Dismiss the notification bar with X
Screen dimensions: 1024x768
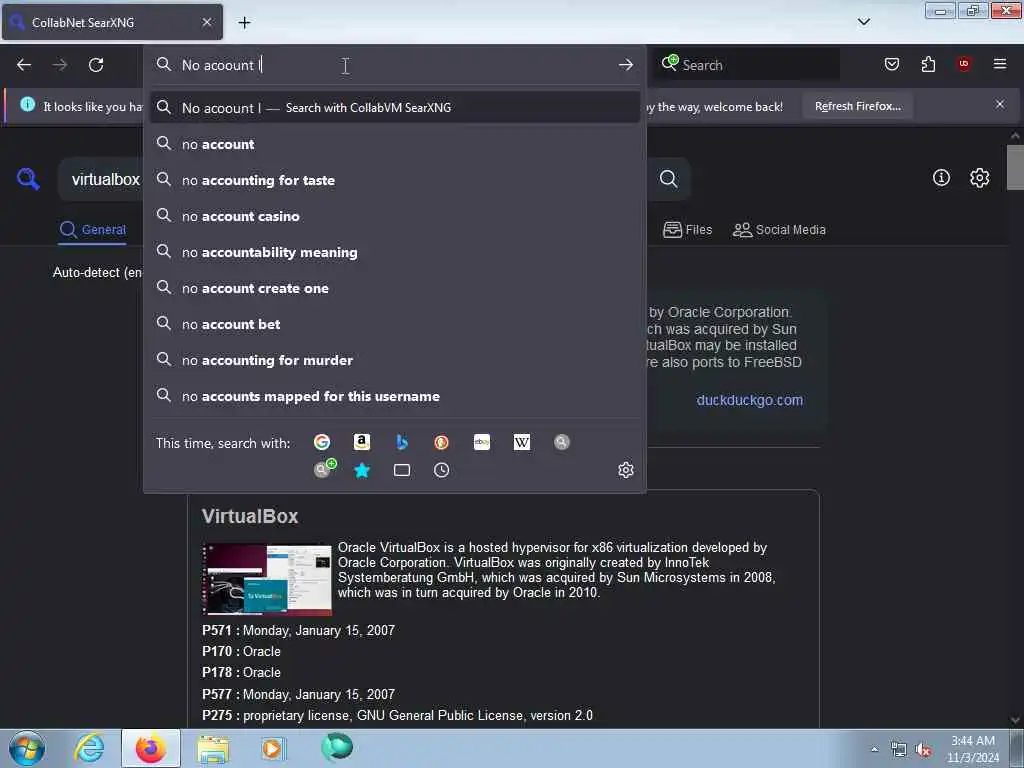pos(1000,104)
